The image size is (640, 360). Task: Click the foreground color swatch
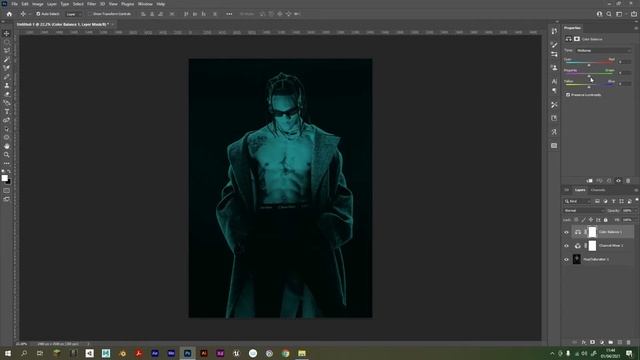[x=4, y=178]
